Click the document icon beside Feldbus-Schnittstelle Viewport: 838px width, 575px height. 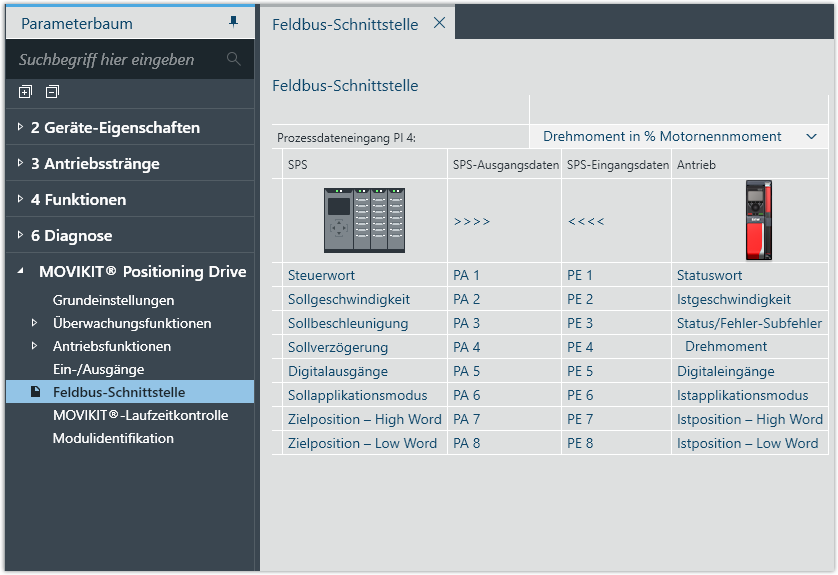pos(35,392)
